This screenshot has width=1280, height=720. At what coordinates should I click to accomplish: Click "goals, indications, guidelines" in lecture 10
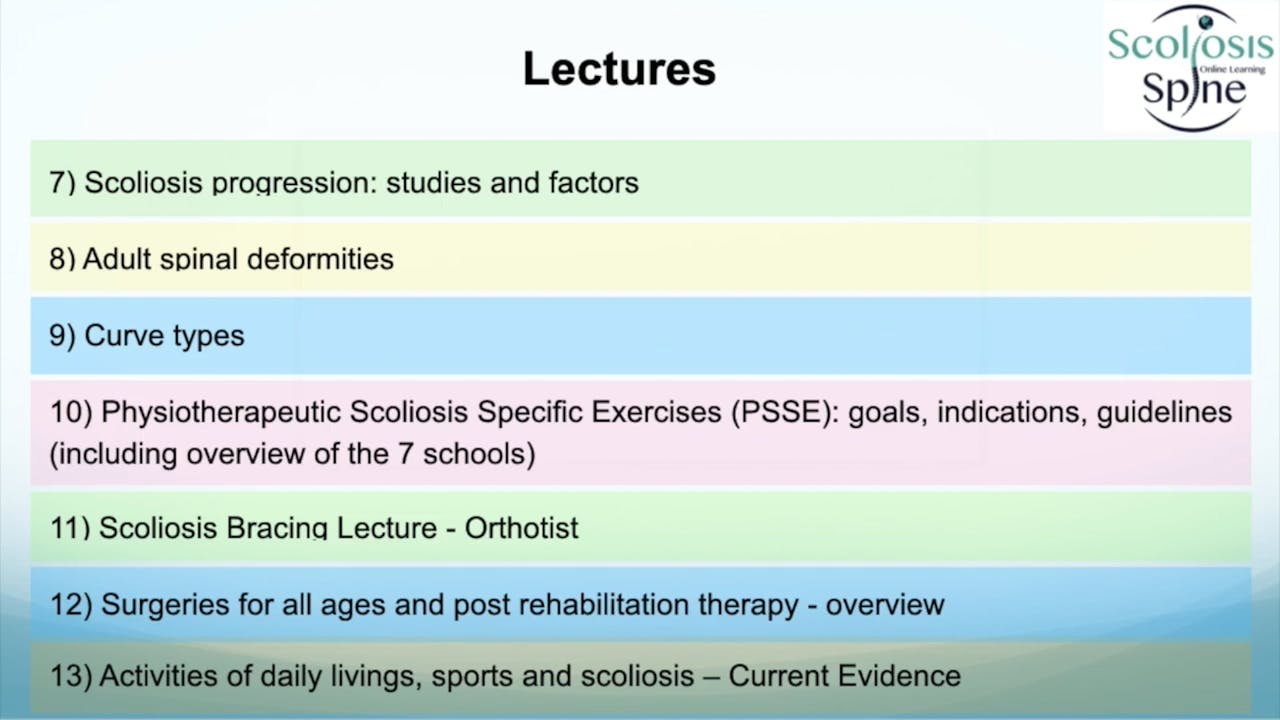[1040, 412]
